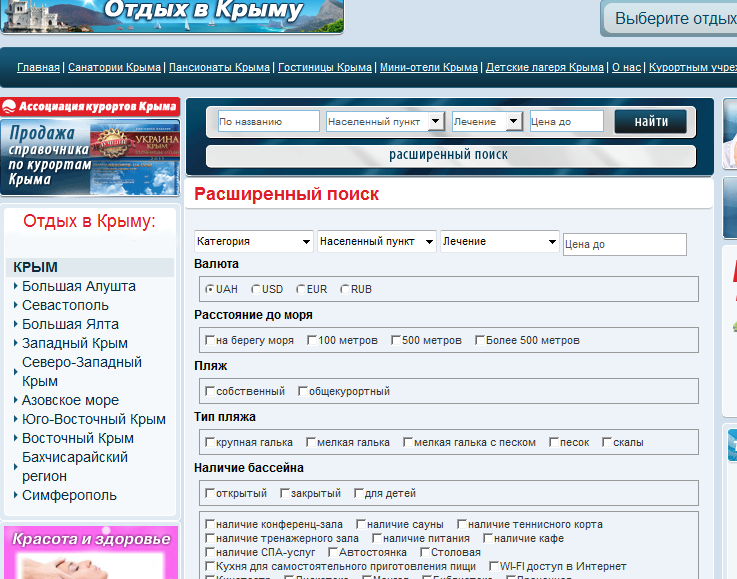Open the Категория dropdown
737x579 pixels.
click(254, 242)
